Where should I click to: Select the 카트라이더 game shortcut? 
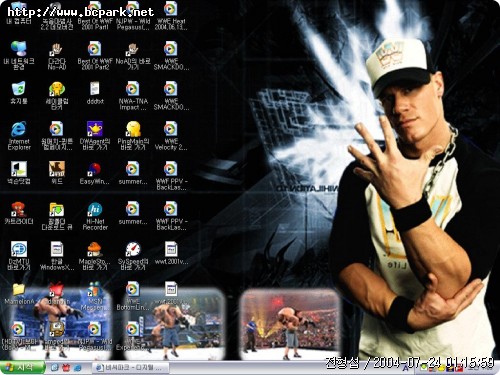point(19,213)
